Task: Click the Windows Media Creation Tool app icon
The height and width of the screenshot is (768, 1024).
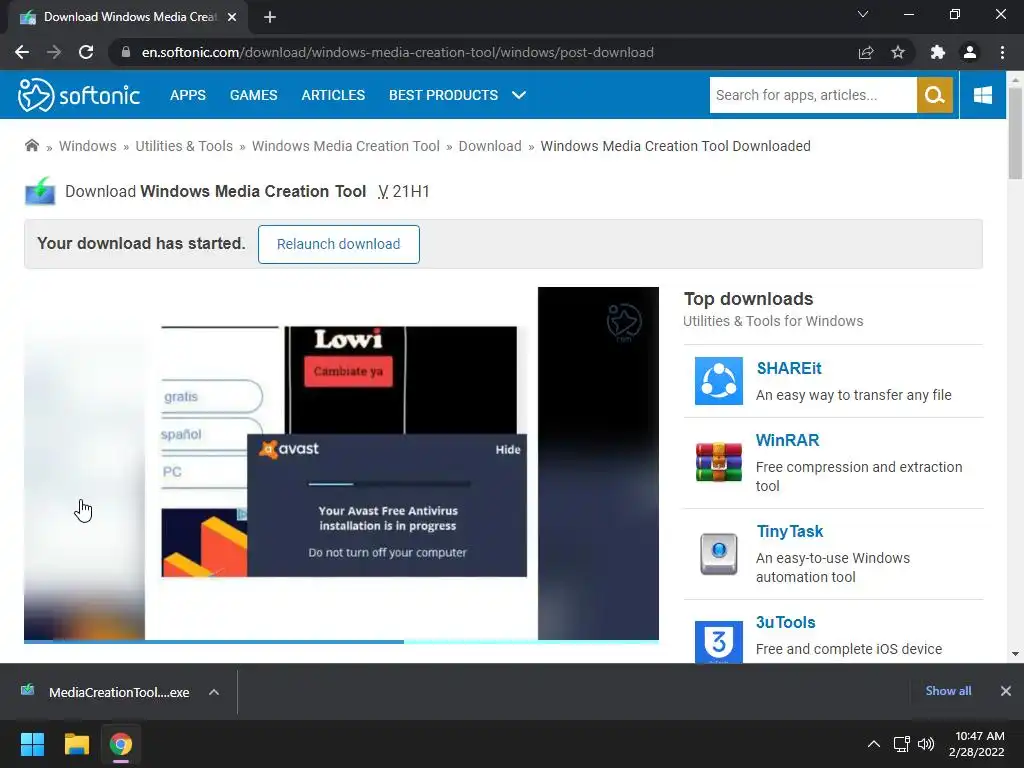Action: [40, 191]
